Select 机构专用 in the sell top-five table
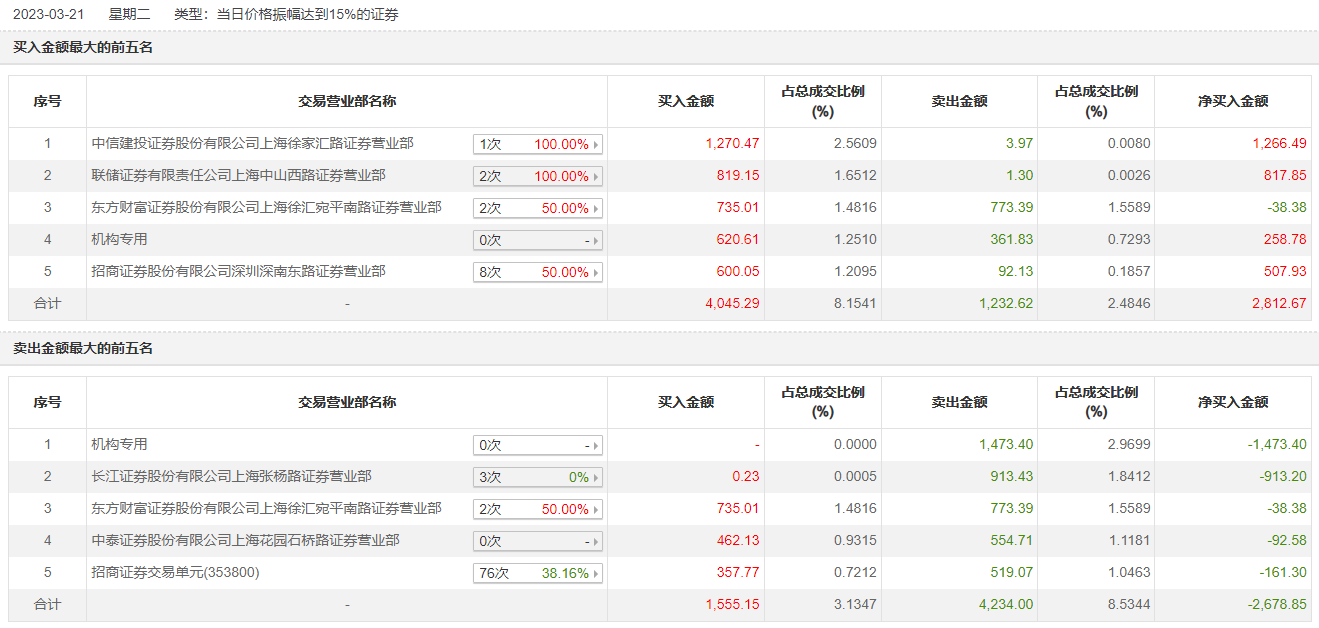The width and height of the screenshot is (1319, 628). 119,444
